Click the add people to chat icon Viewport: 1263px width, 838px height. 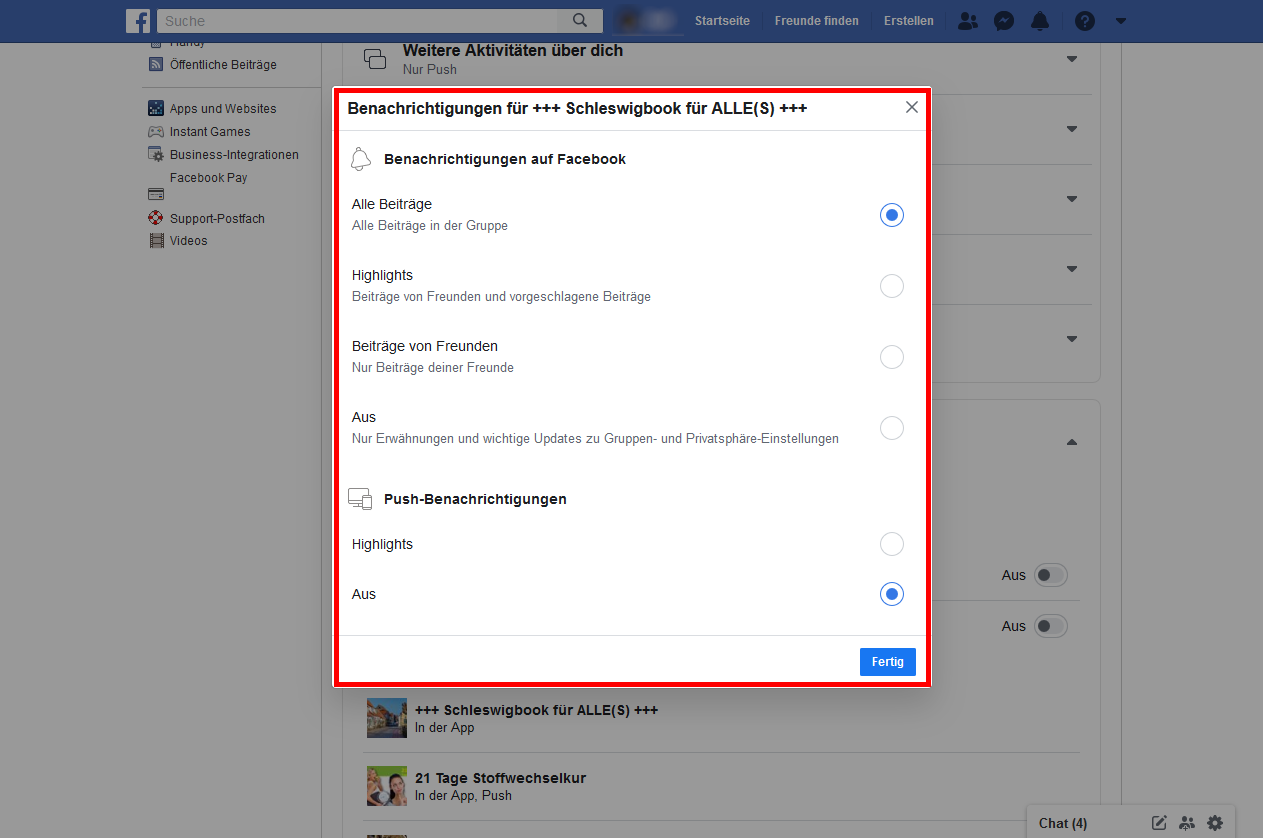[x=1187, y=822]
